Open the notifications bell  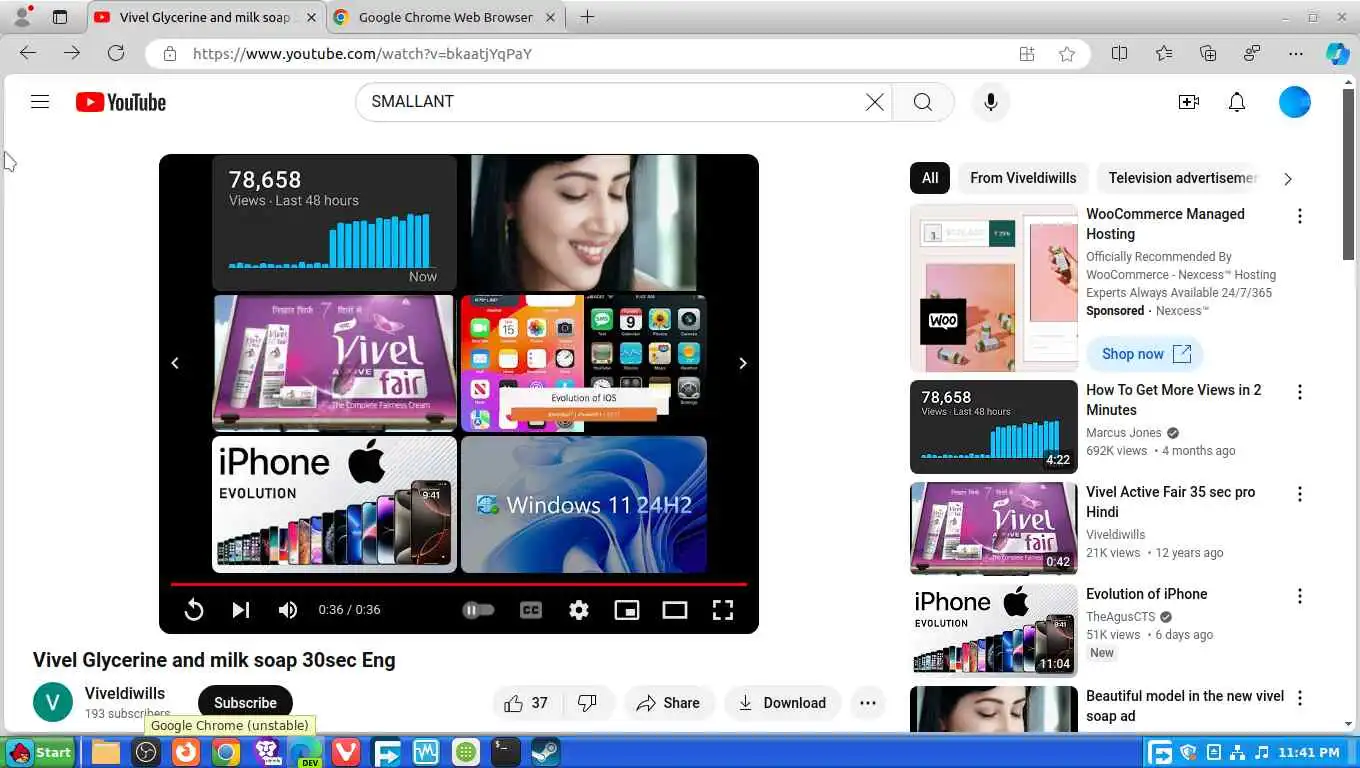coord(1237,102)
